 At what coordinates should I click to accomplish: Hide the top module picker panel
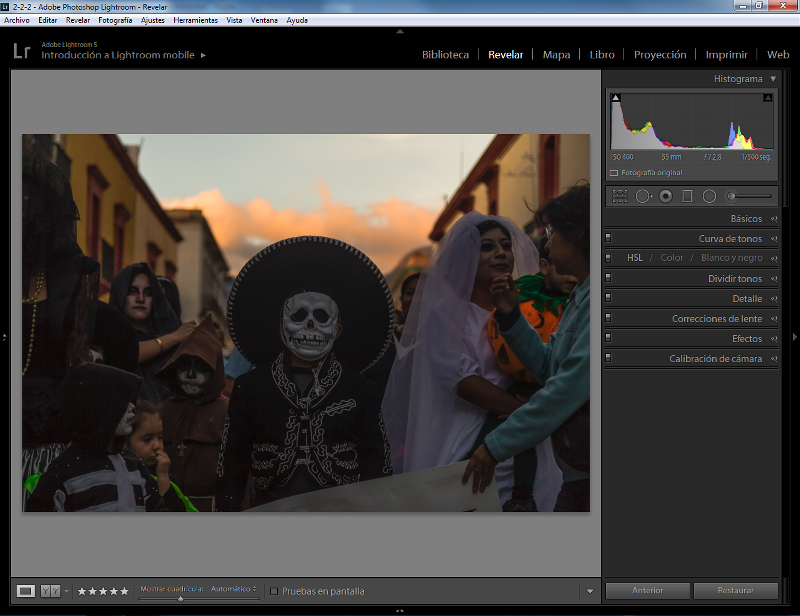(400, 32)
